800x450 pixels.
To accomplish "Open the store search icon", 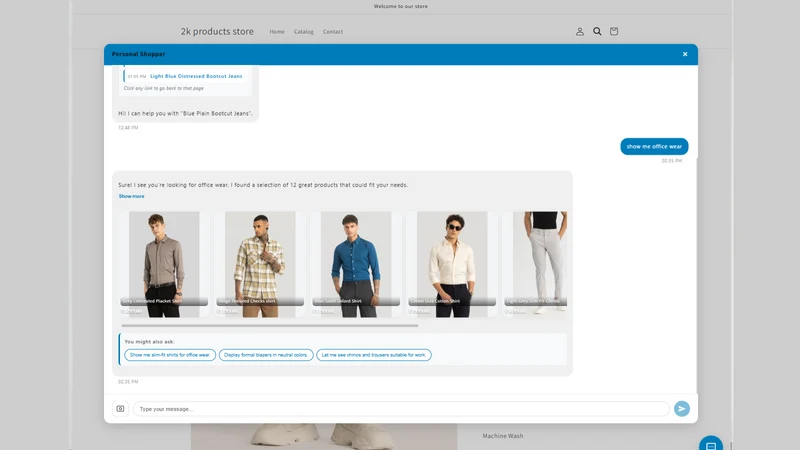I will pos(597,32).
